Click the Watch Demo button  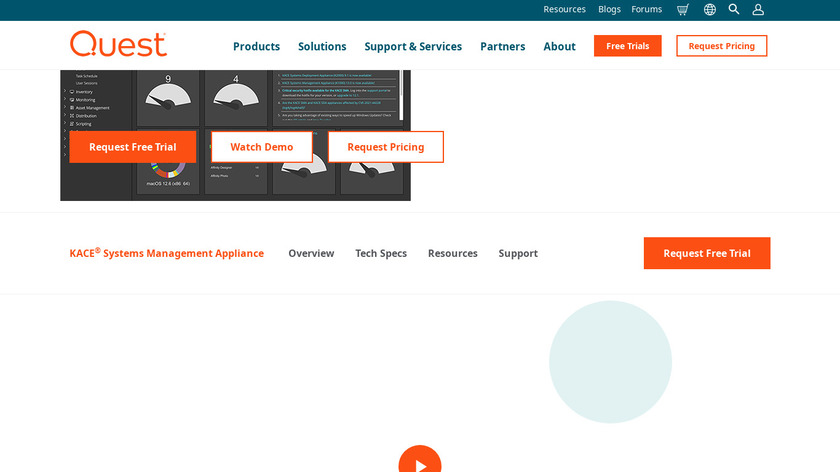pyautogui.click(x=261, y=147)
